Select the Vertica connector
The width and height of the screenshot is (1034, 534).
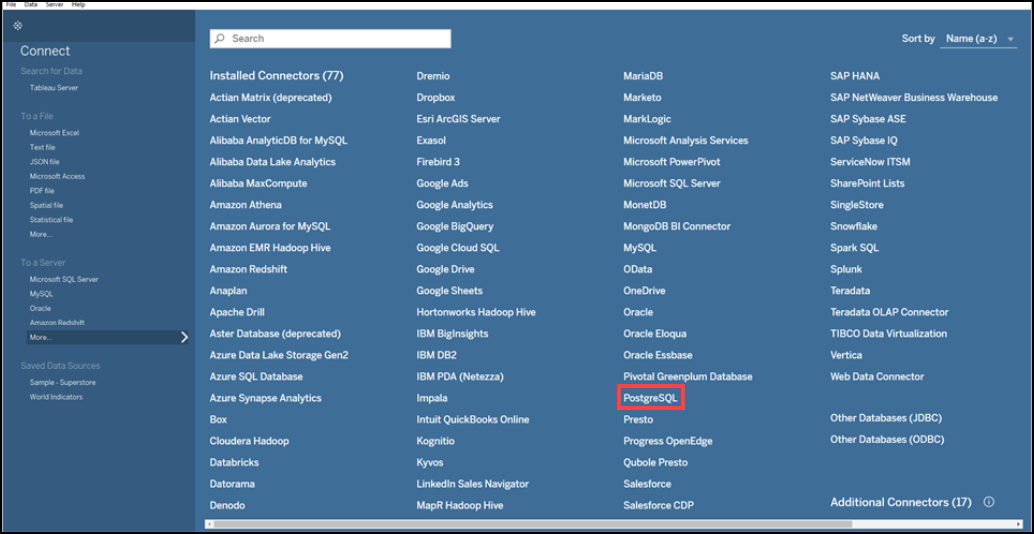click(x=846, y=355)
